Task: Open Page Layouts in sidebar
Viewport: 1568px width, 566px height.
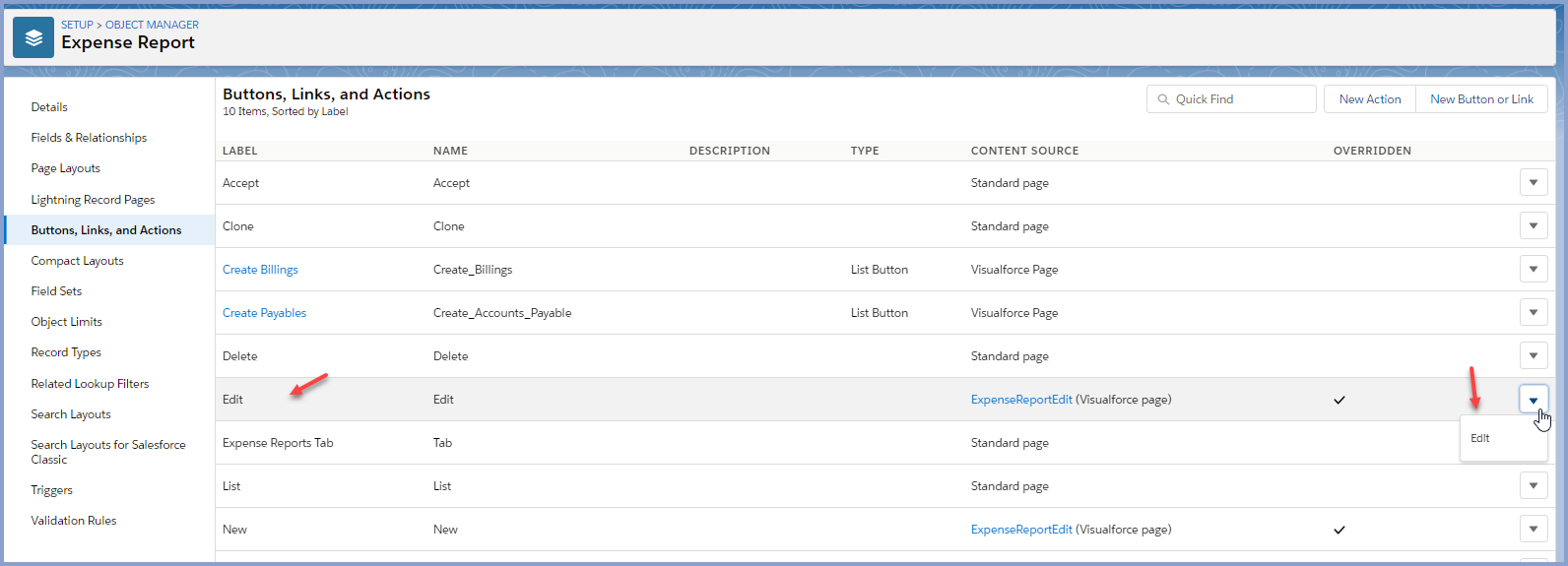Action: coord(65,168)
